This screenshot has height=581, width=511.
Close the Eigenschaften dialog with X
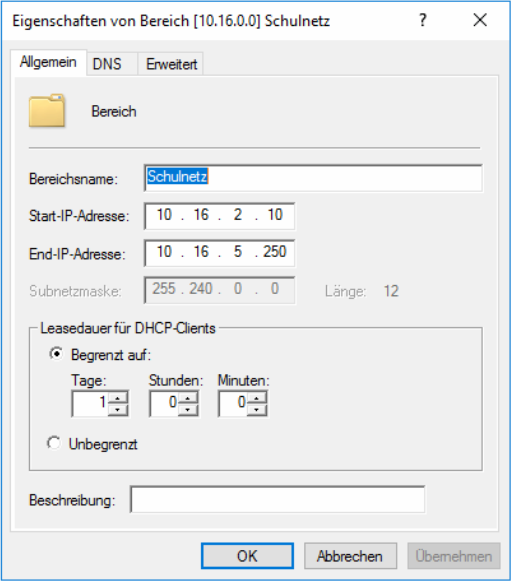pyautogui.click(x=480, y=20)
